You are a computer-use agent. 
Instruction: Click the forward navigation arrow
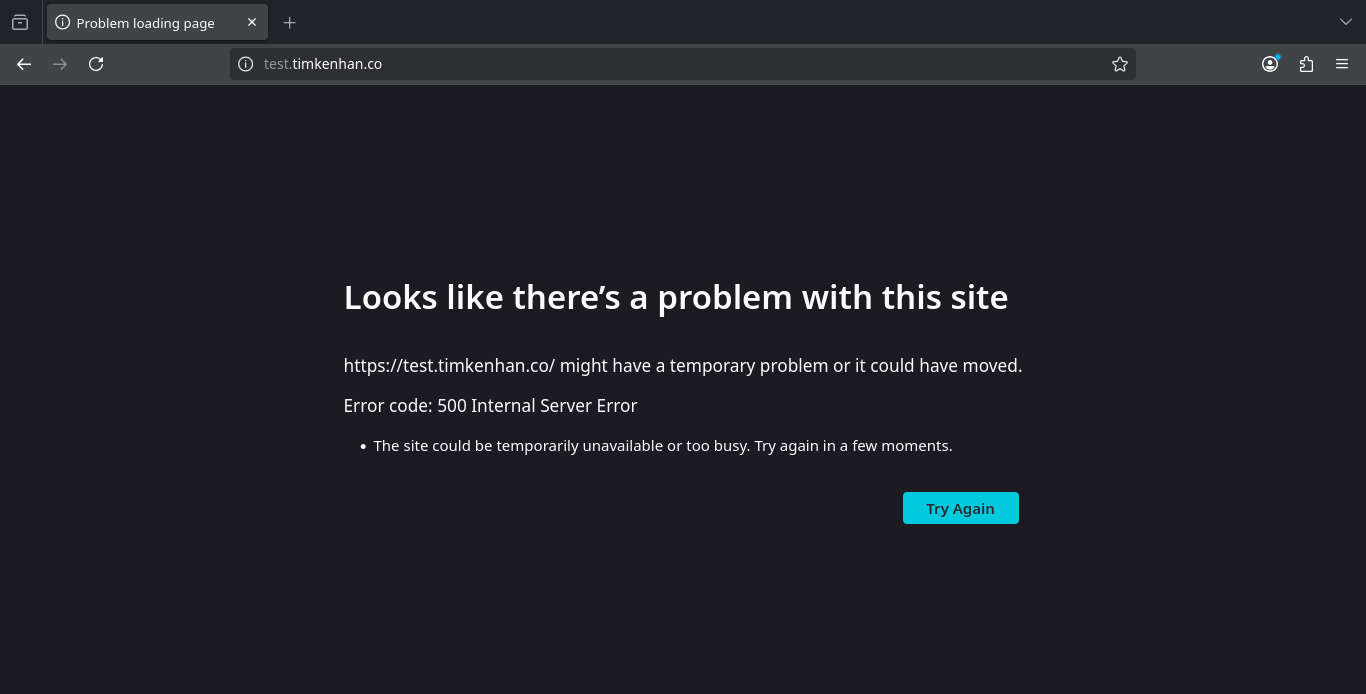[x=59, y=63]
